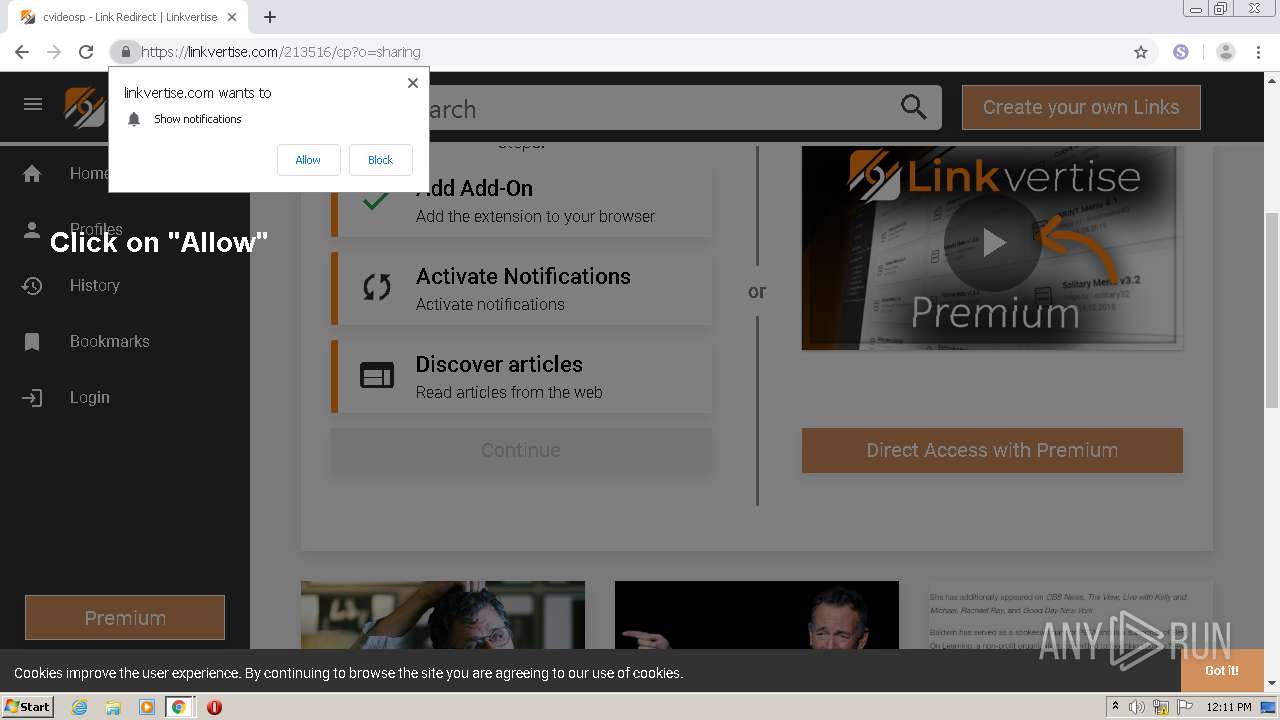Viewport: 1280px width, 720px height.
Task: Click the Add Add-On checkmark icon
Action: [x=376, y=200]
